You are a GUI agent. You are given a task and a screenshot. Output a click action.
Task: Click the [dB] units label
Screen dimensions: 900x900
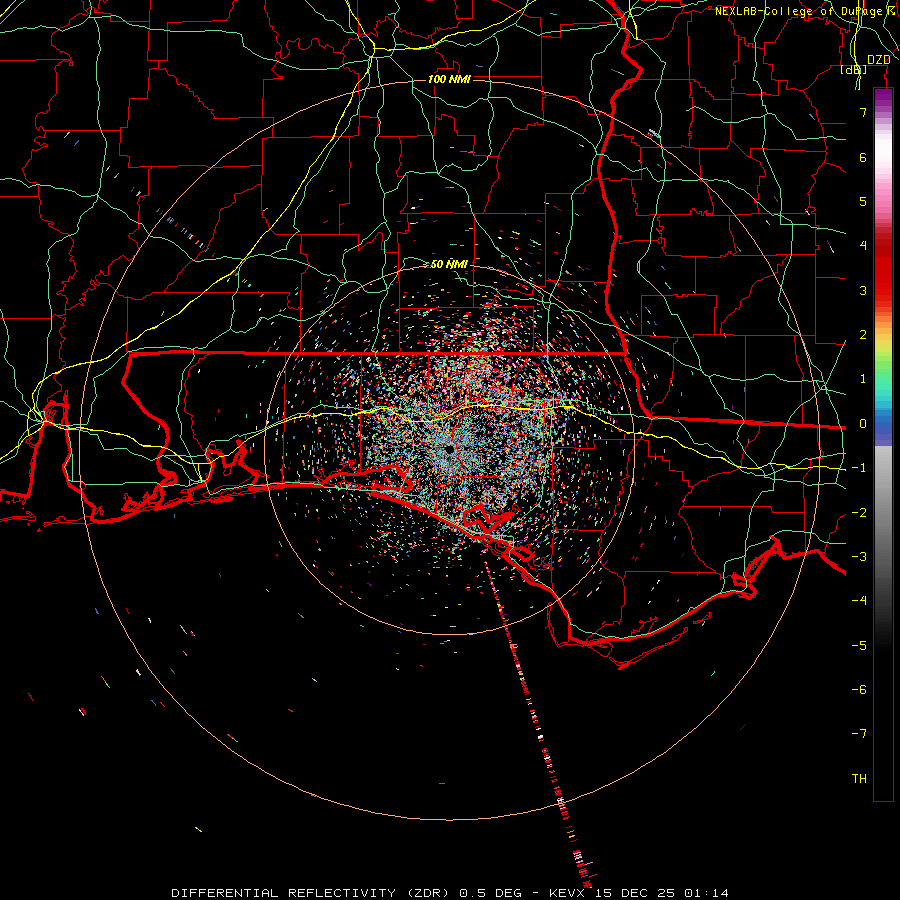(x=854, y=70)
